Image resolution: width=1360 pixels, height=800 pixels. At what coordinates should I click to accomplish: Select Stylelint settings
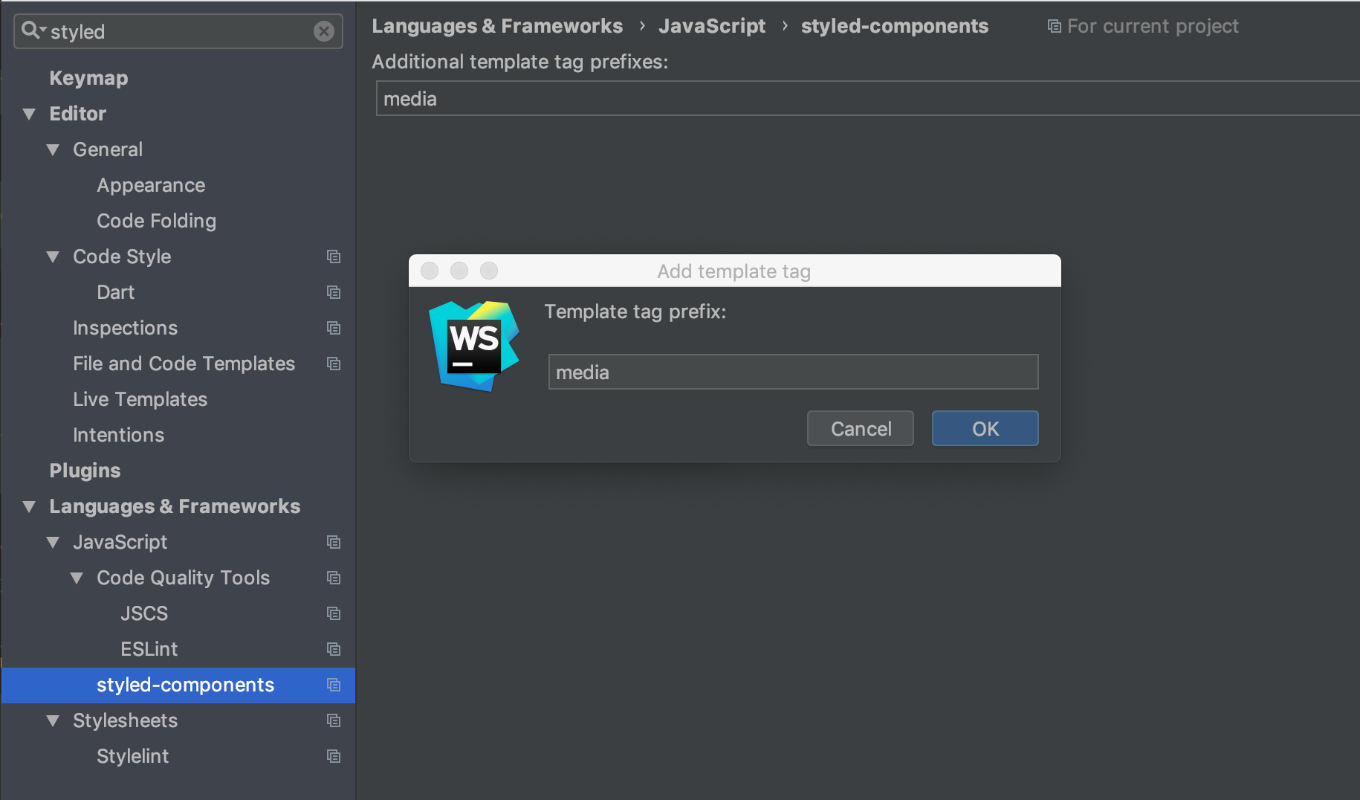(x=133, y=757)
